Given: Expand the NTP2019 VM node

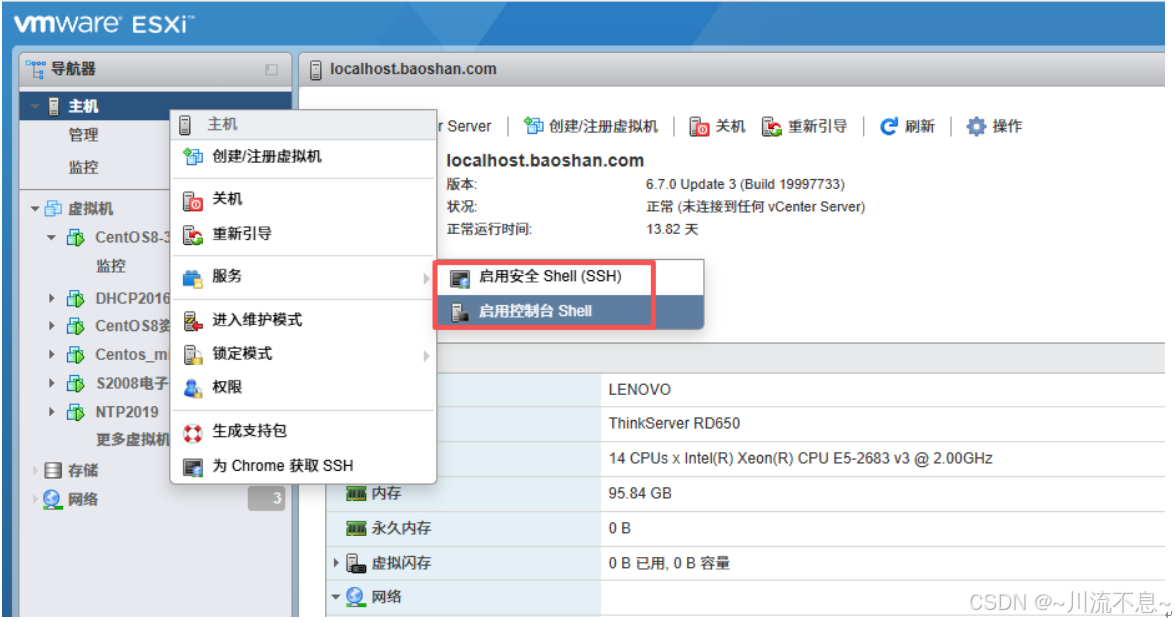Looking at the screenshot, I should point(51,411).
